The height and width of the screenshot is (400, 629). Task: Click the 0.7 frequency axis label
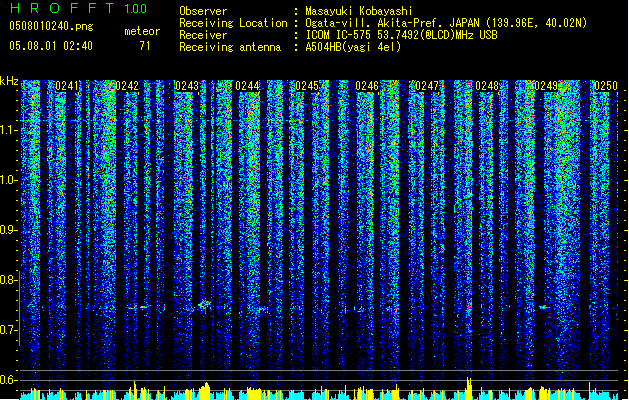pyautogui.click(x=8, y=330)
